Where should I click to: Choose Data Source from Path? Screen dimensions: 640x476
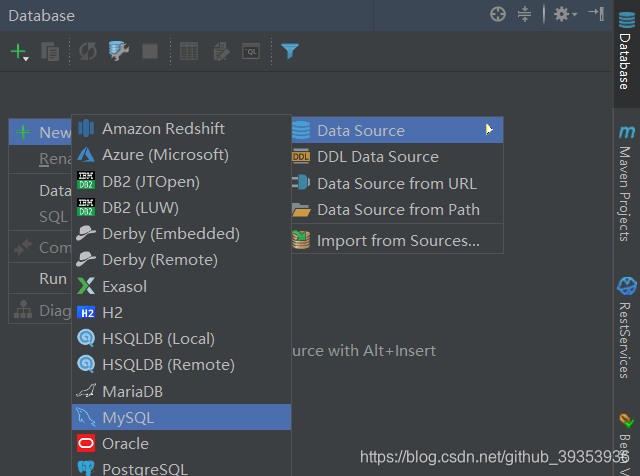click(x=397, y=209)
